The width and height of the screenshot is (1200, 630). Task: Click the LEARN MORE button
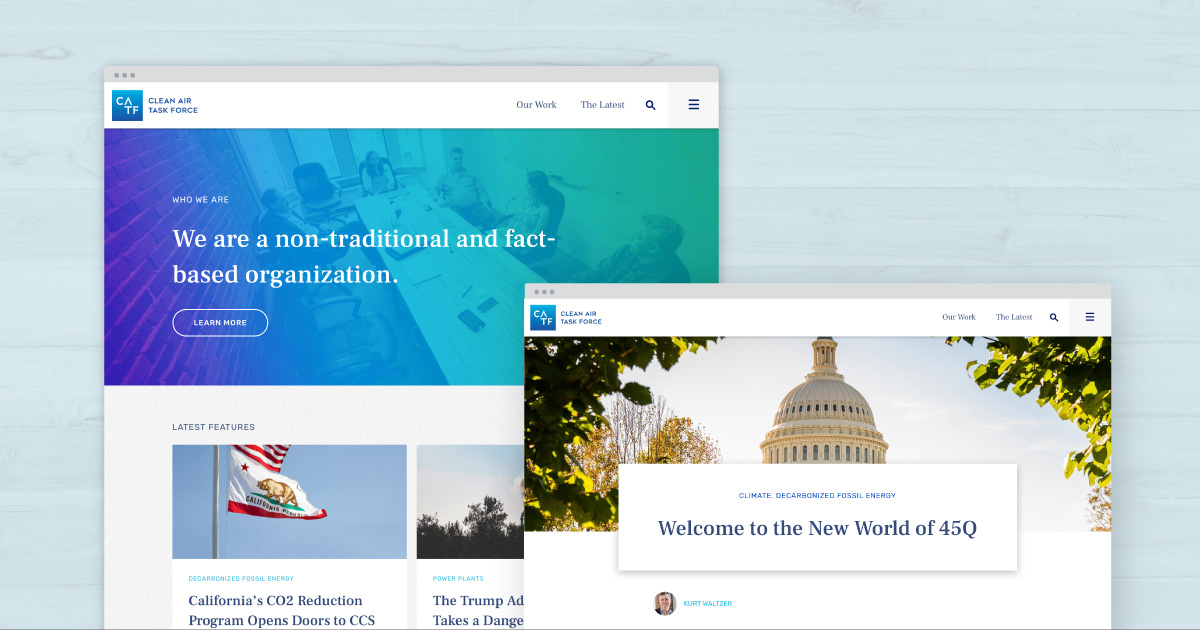click(220, 322)
